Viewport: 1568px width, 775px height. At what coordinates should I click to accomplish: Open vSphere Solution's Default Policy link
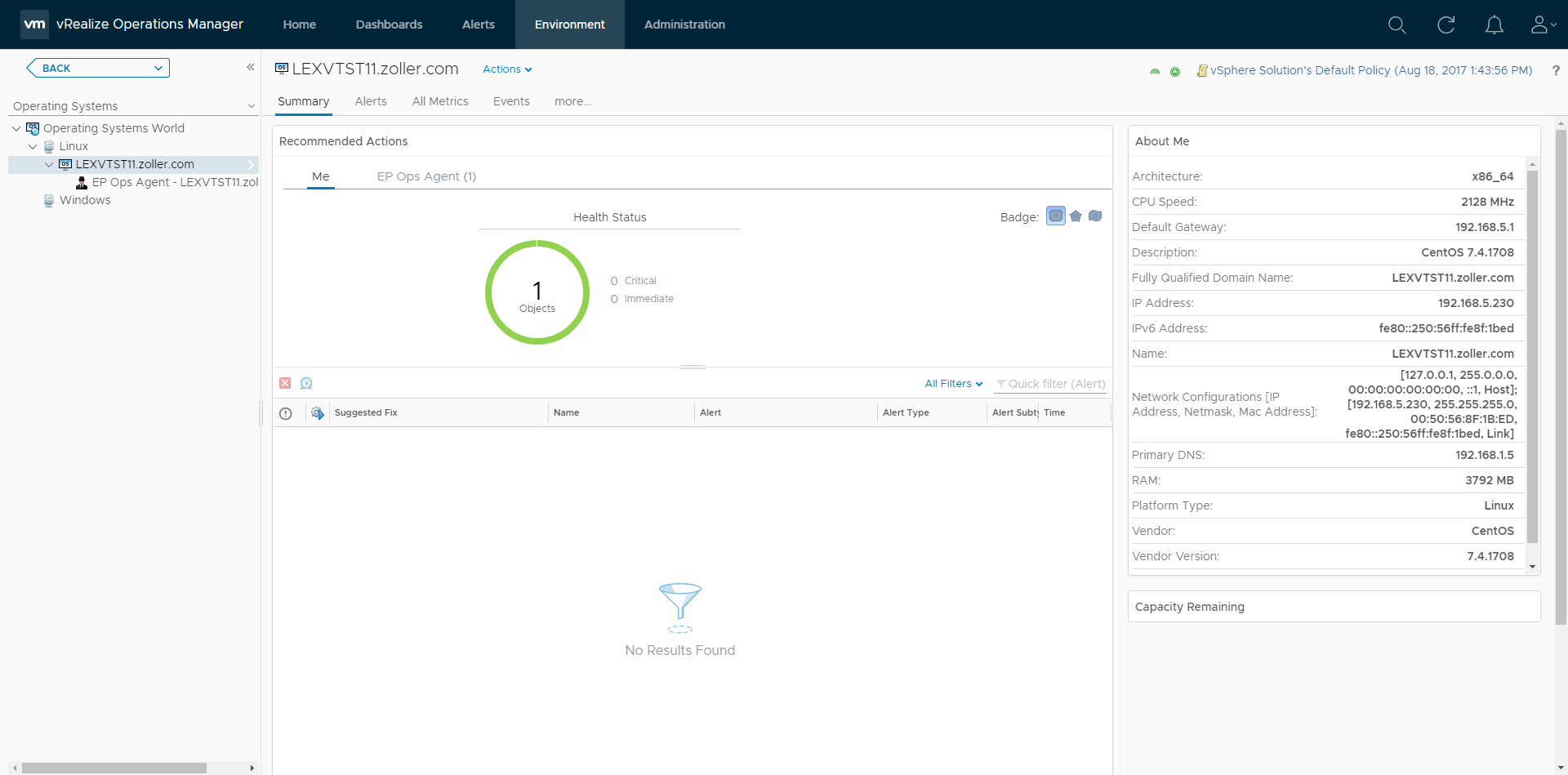click(x=1370, y=71)
